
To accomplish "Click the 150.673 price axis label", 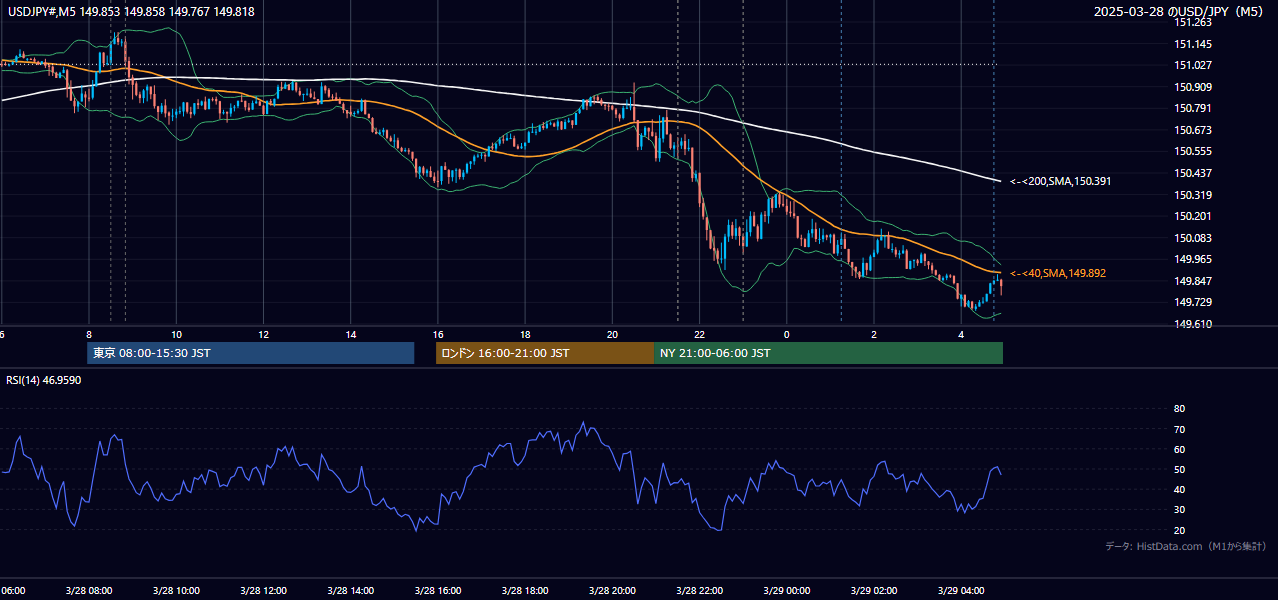I will pyautogui.click(x=1193, y=130).
